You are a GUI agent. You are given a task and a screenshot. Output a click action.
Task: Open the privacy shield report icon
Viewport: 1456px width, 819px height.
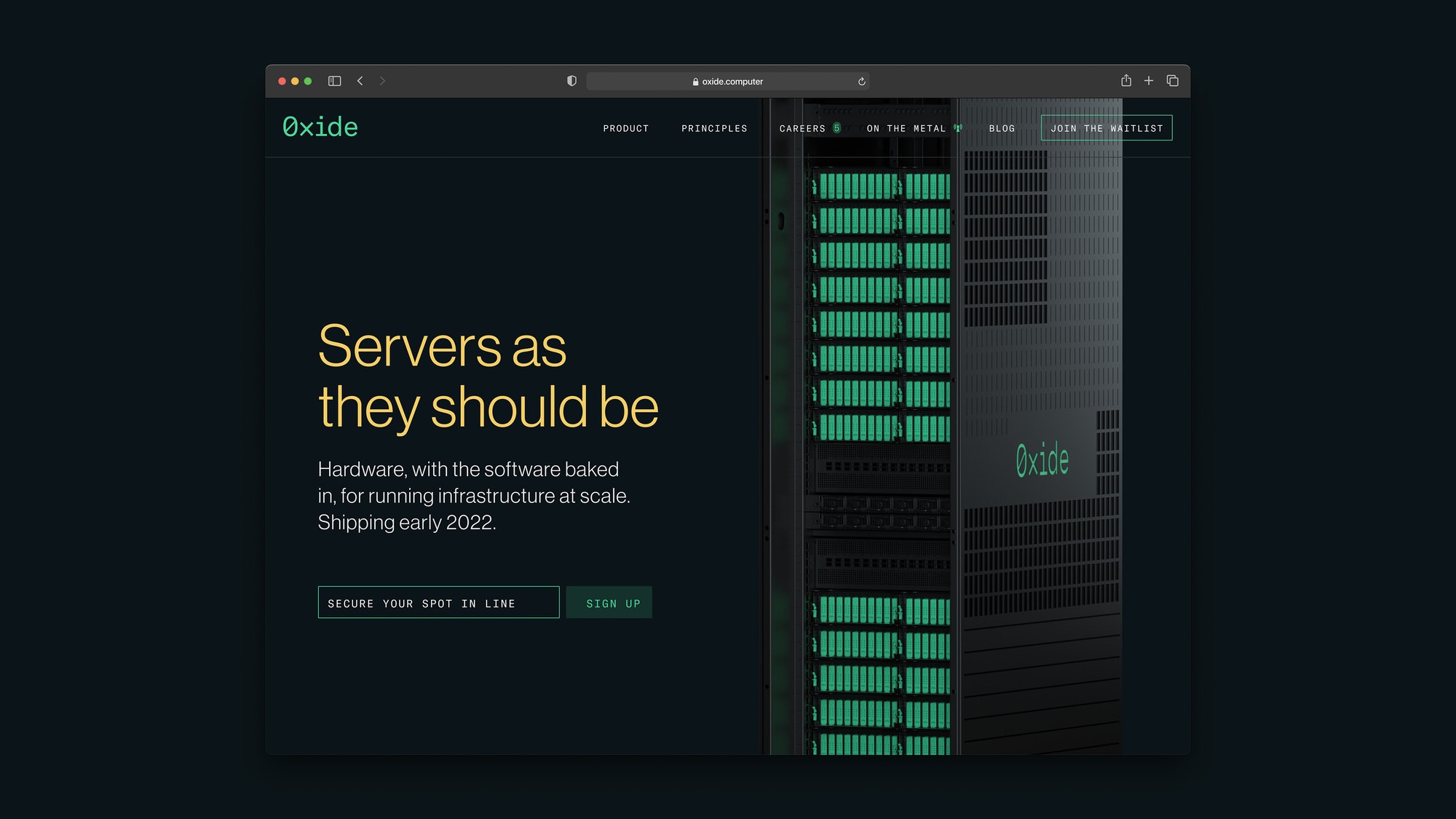coord(571,81)
